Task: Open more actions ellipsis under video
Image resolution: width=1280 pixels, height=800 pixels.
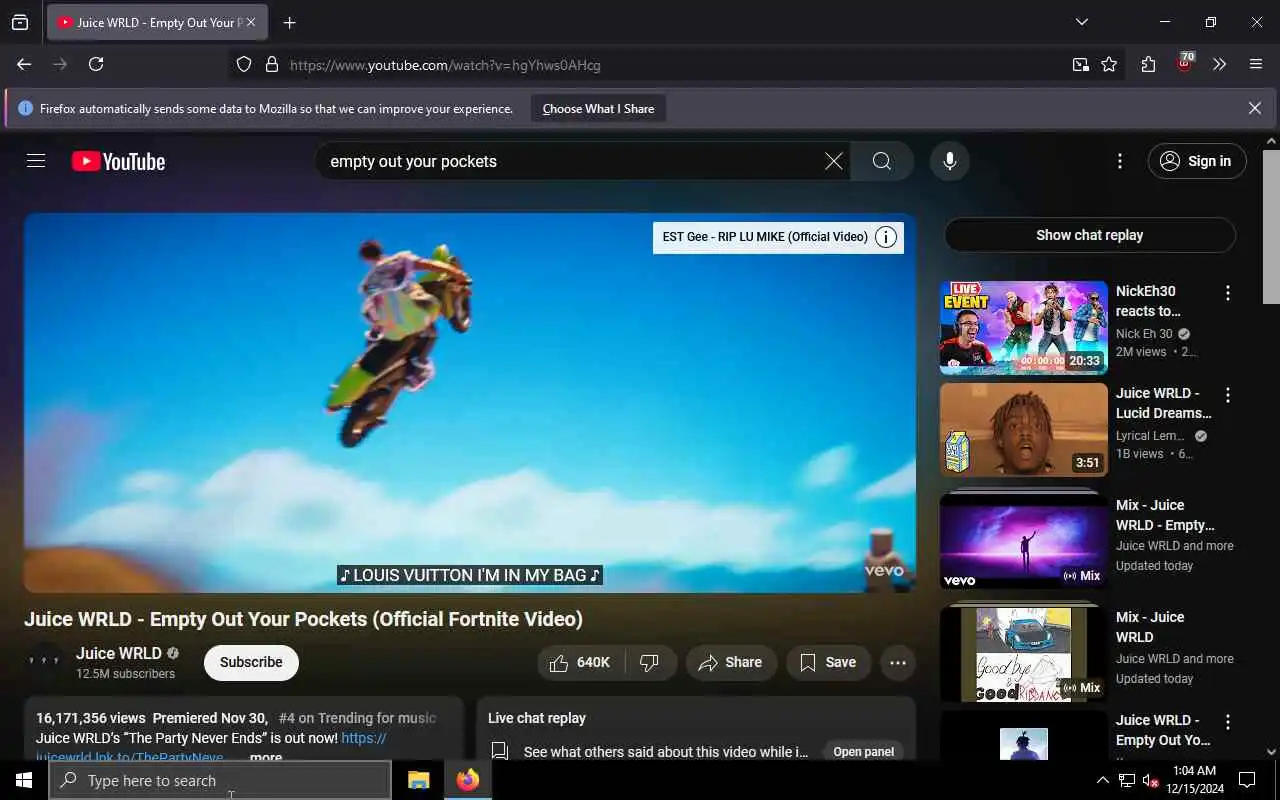Action: (x=897, y=662)
